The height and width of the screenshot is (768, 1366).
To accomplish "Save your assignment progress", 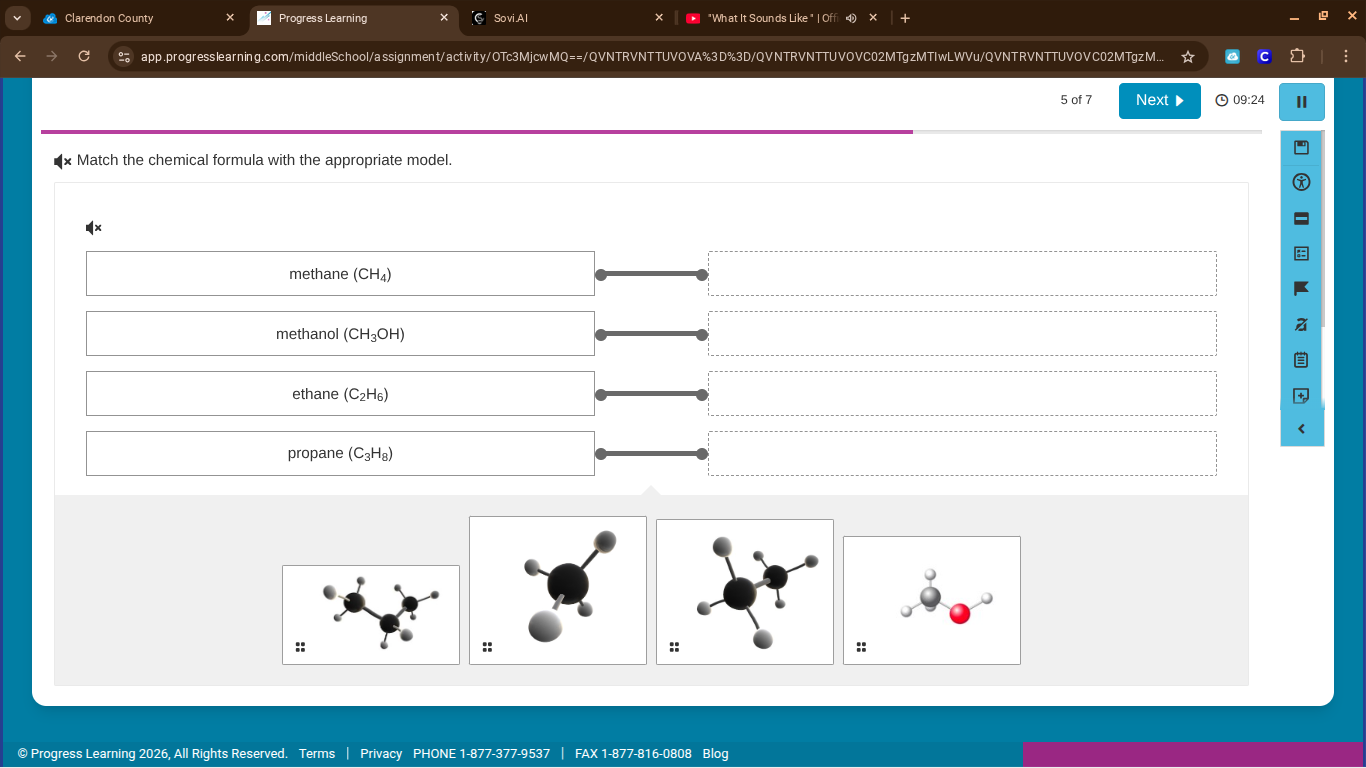I will click(x=1301, y=147).
